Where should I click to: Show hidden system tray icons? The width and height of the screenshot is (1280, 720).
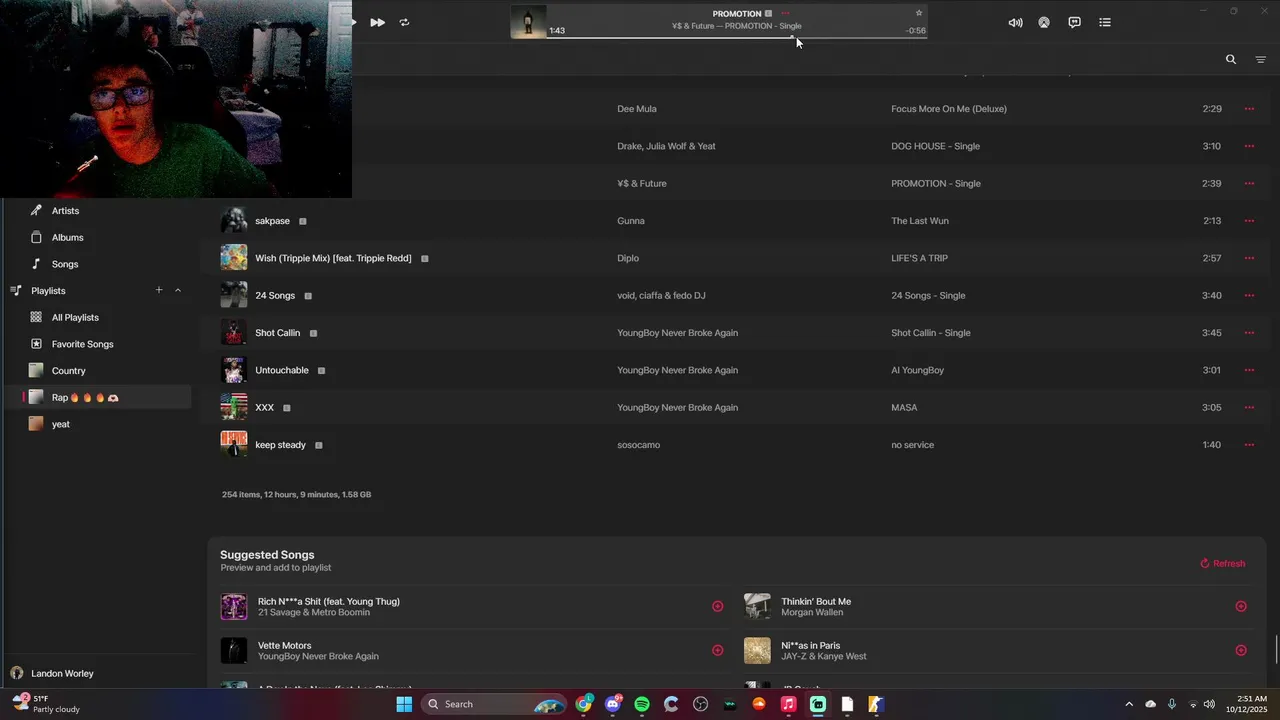coord(1129,704)
